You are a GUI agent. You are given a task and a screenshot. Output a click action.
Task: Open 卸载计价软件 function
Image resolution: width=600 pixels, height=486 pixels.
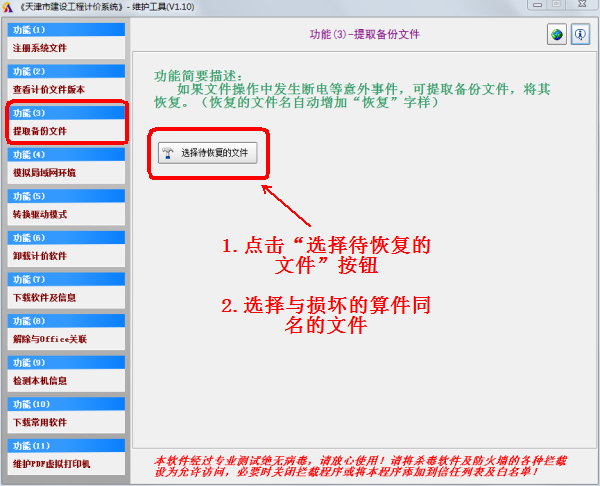tap(65, 256)
